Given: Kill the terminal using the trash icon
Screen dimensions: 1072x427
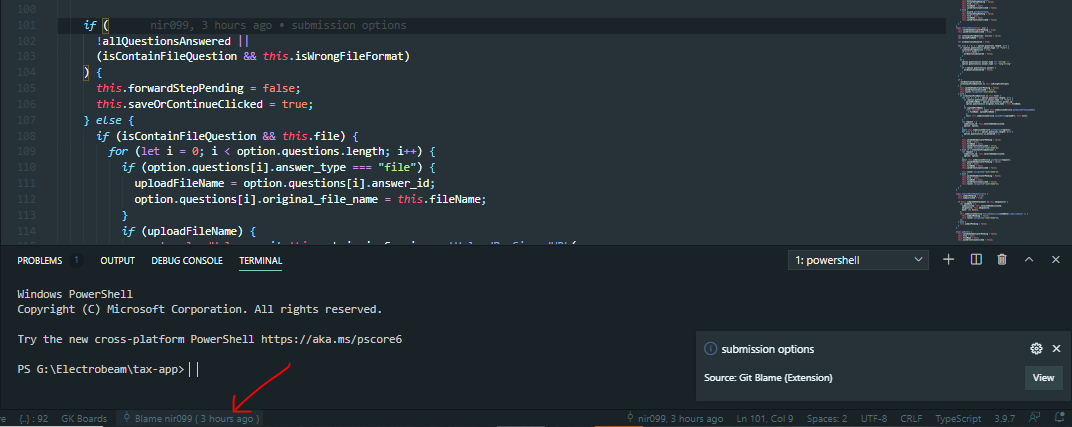Looking at the screenshot, I should (1002, 260).
